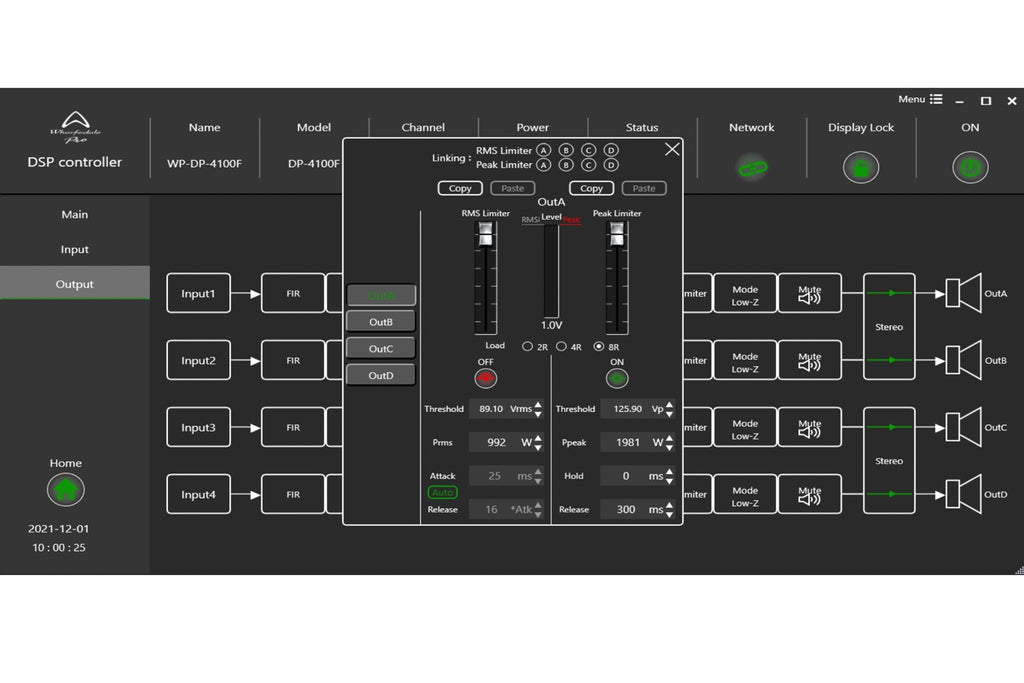Viewport: 1024px width, 683px height.
Task: Select the Main tab in sidebar
Action: tap(74, 214)
